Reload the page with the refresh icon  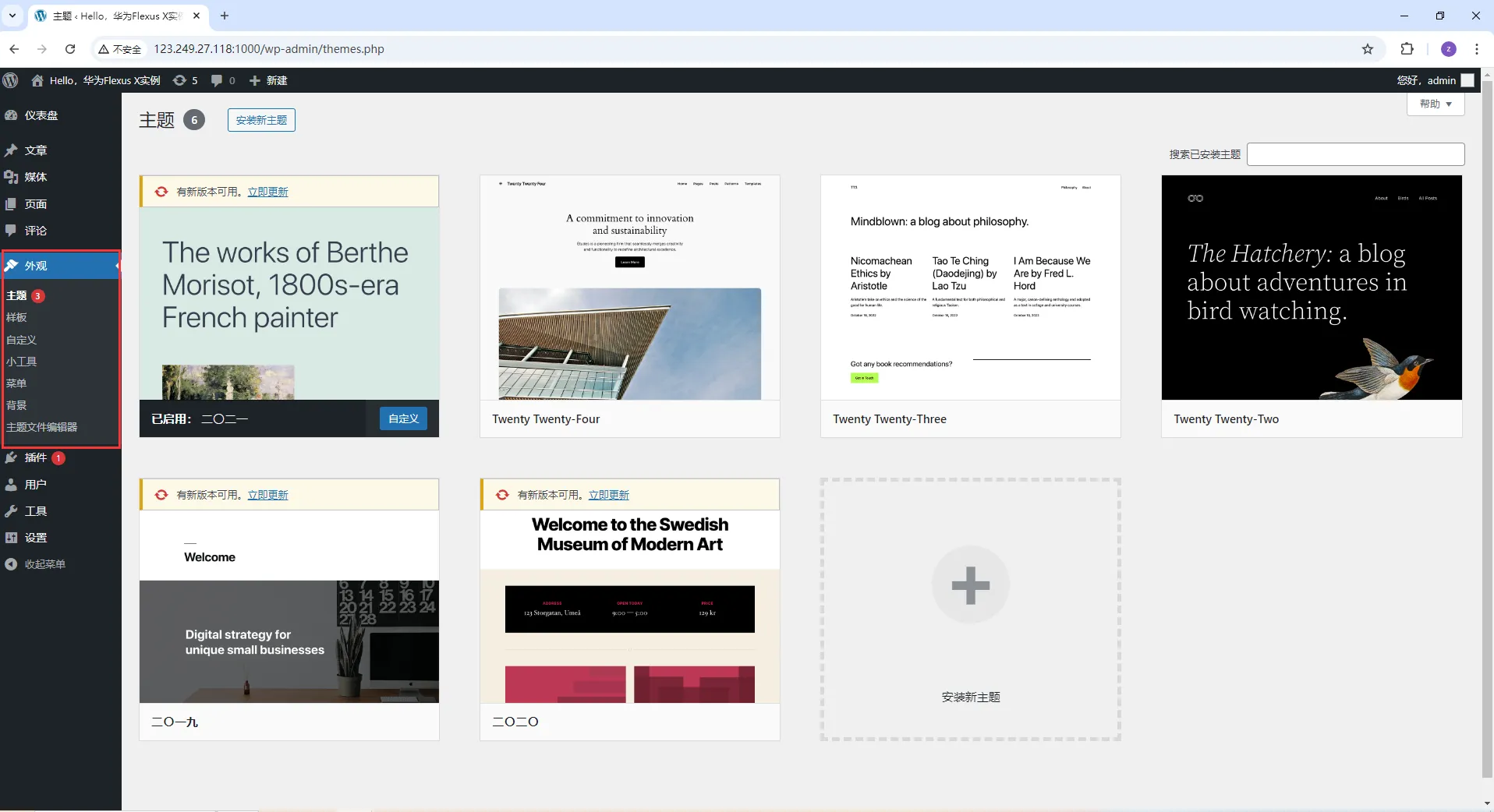tap(70, 49)
